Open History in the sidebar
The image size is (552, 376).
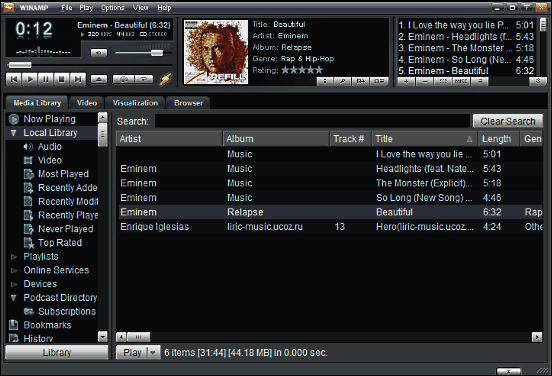38,339
